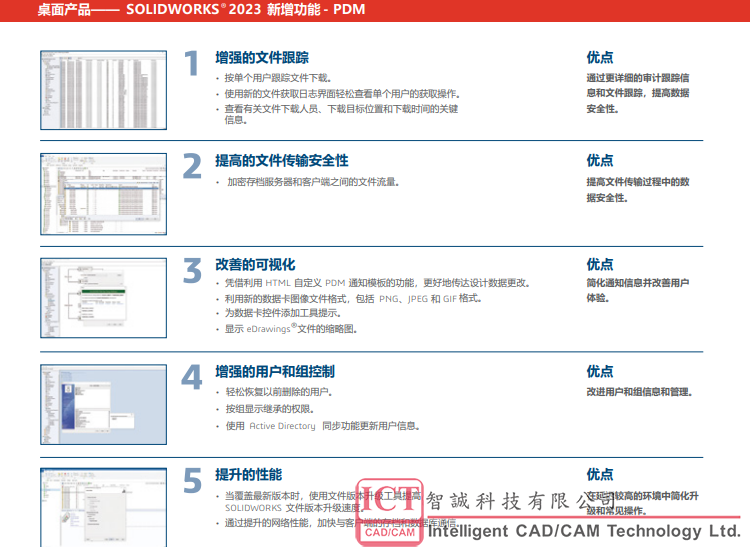
Task: Click the bullet 按组显示继承的权限
Action: click(270, 409)
